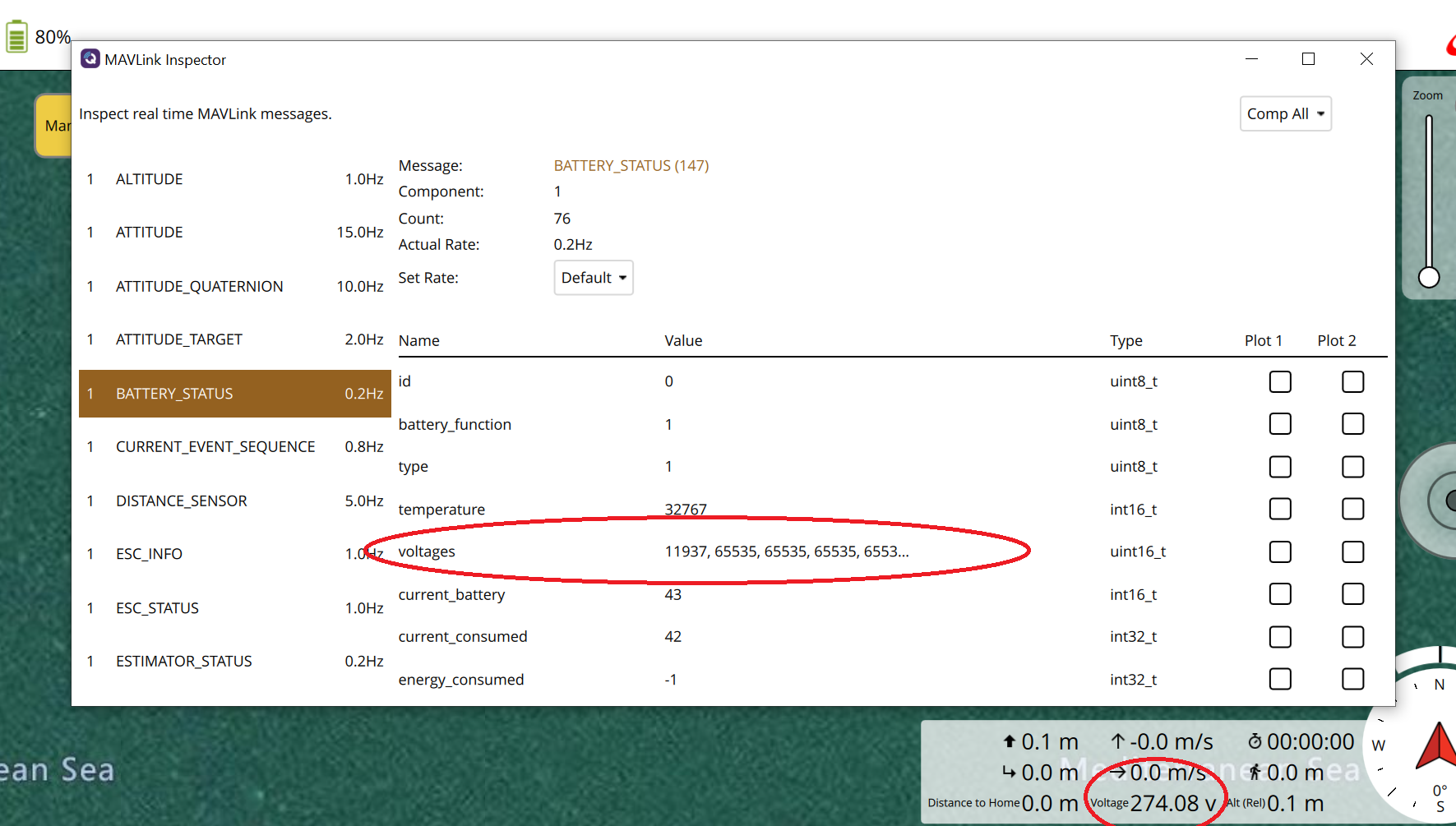Enable Plot 2 for current_consumed
The height and width of the screenshot is (826, 1456).
pos(1352,637)
